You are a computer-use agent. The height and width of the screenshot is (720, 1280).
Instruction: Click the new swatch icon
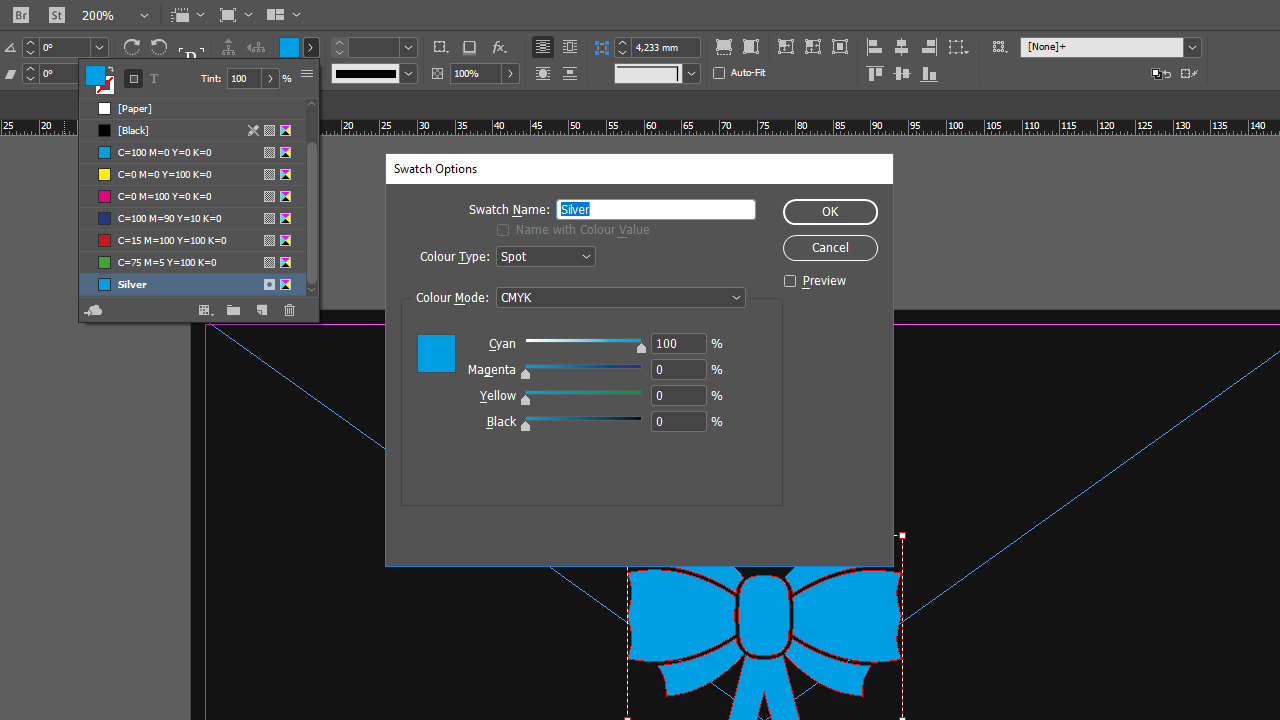coord(262,311)
